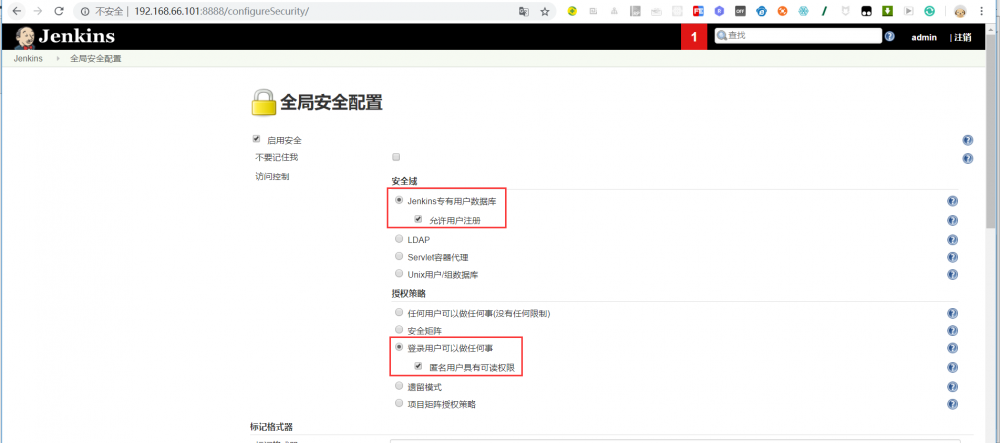Screen dimensions: 1000x443
Task: Choose 项目矩阵授权策略 radio option
Action: 399,403
